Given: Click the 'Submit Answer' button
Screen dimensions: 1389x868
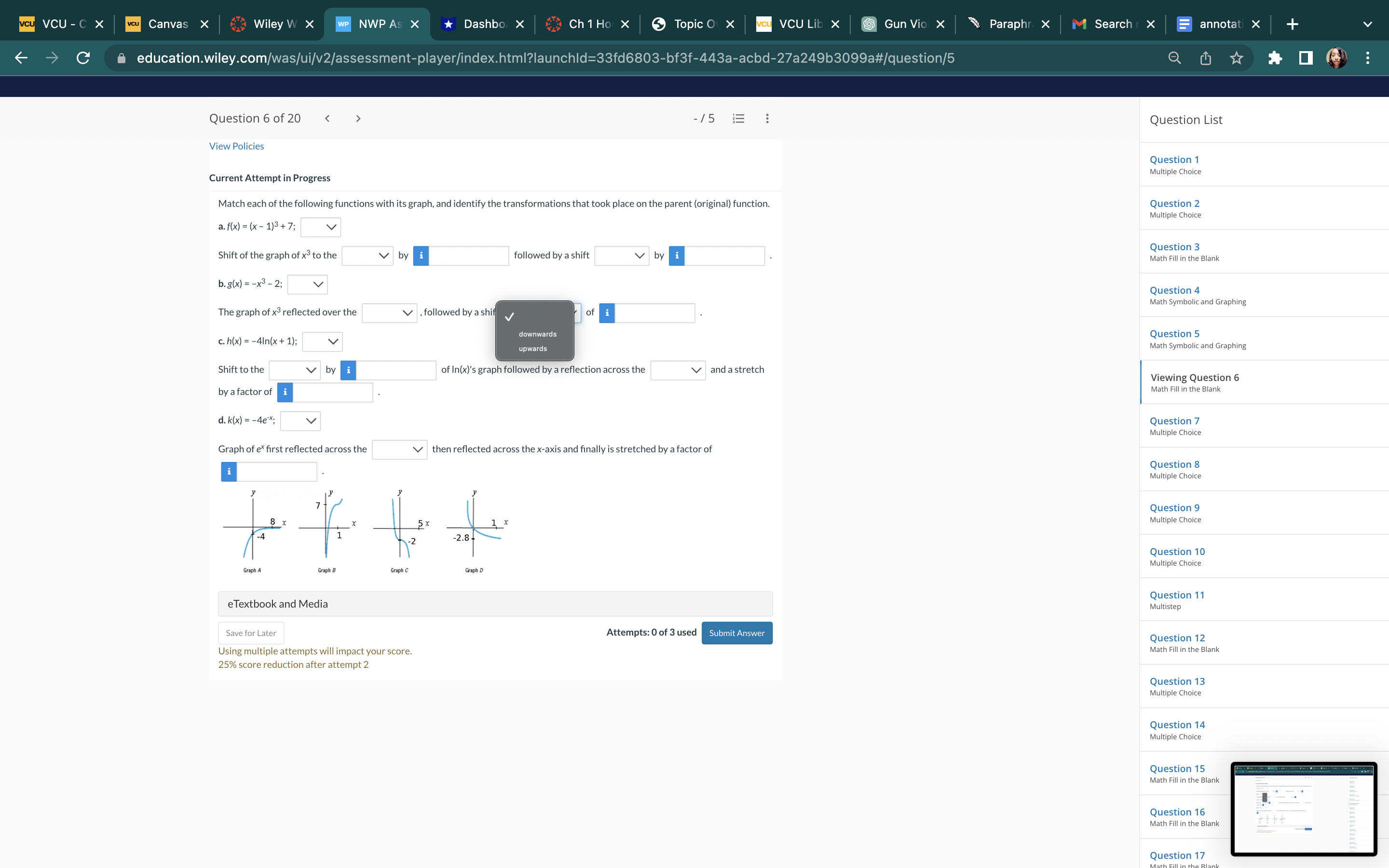Looking at the screenshot, I should [736, 632].
